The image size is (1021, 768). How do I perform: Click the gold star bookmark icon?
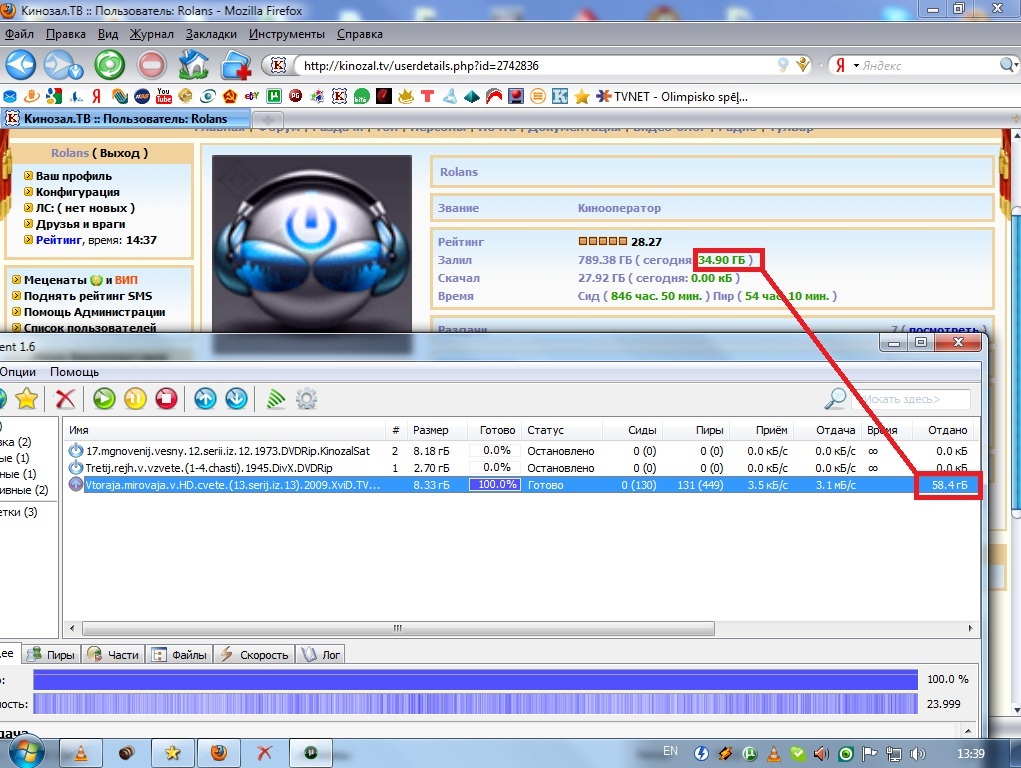581,96
